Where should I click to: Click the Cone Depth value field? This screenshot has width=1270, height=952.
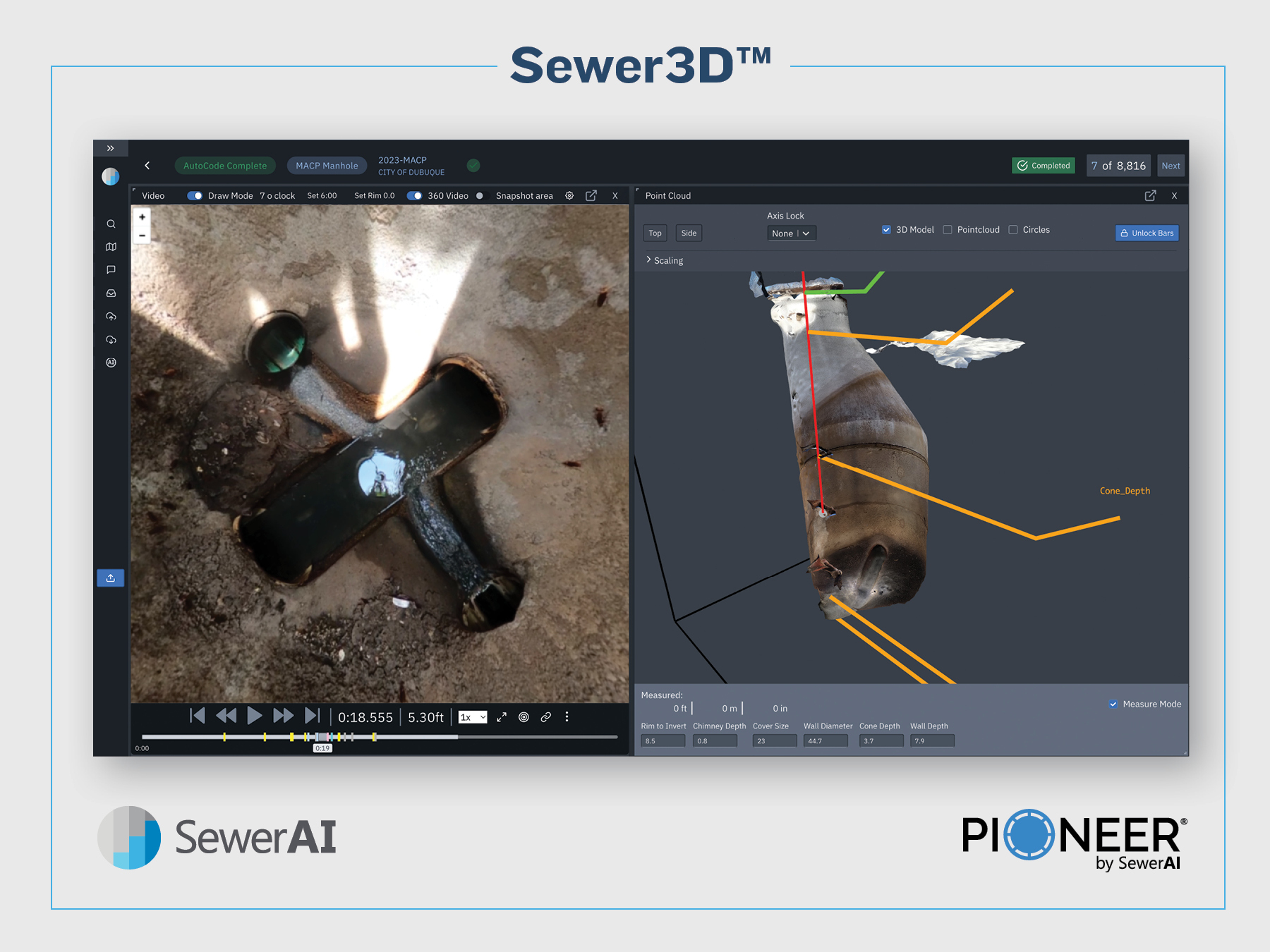coord(881,741)
